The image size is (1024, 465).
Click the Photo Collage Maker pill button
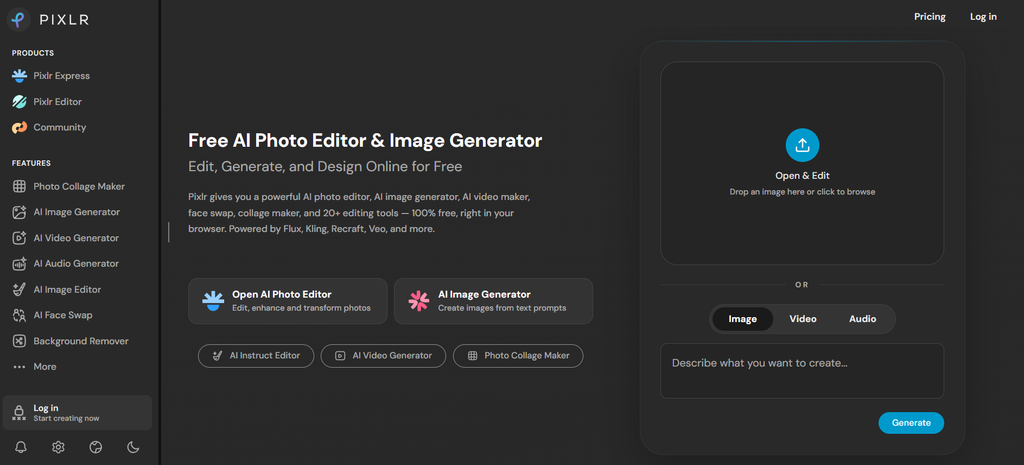(518, 356)
